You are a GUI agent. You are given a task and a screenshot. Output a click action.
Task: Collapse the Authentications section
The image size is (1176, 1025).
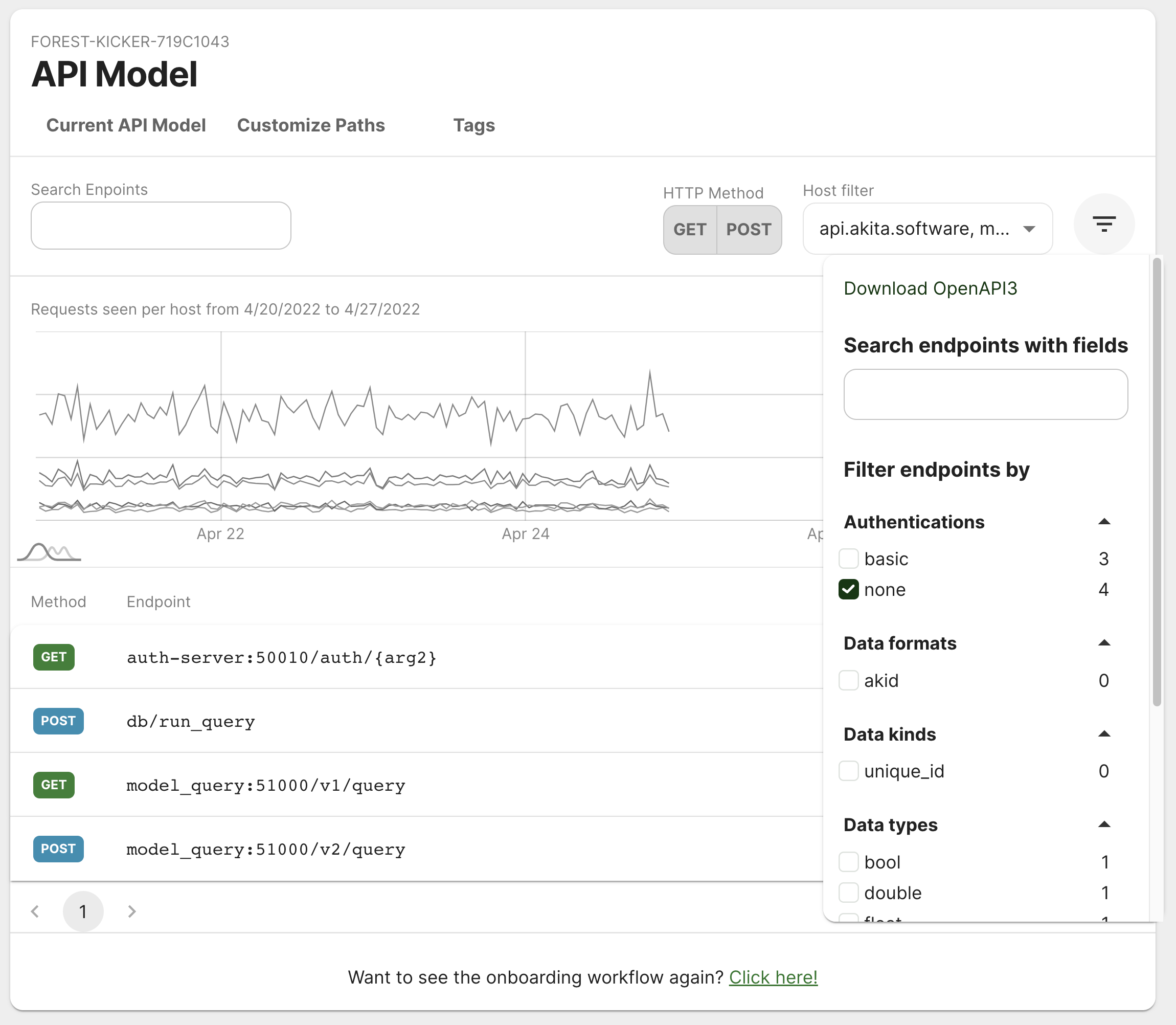[x=1104, y=522]
